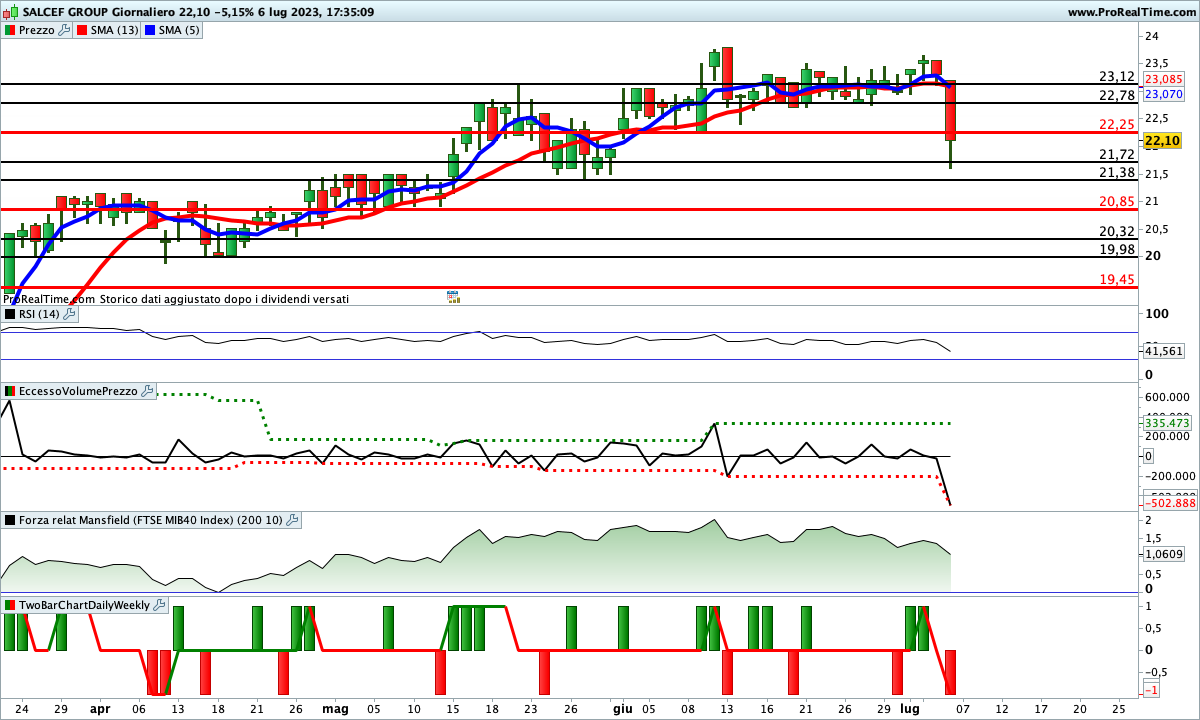Image resolution: width=1200 pixels, height=720 pixels.
Task: Click the Forza relat Mansfield black swatch
Action: click(10, 520)
